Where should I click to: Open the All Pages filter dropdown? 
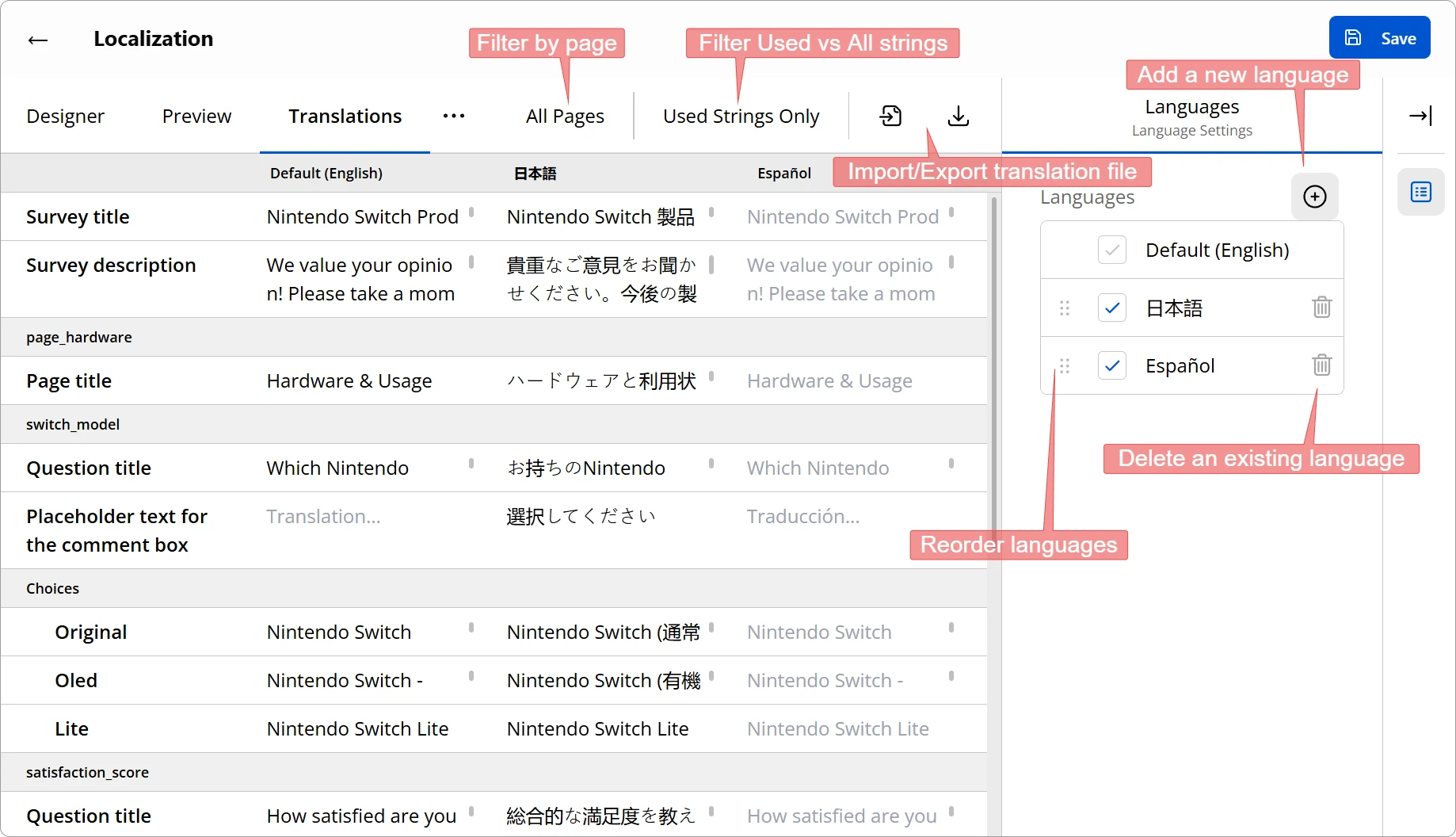point(565,117)
